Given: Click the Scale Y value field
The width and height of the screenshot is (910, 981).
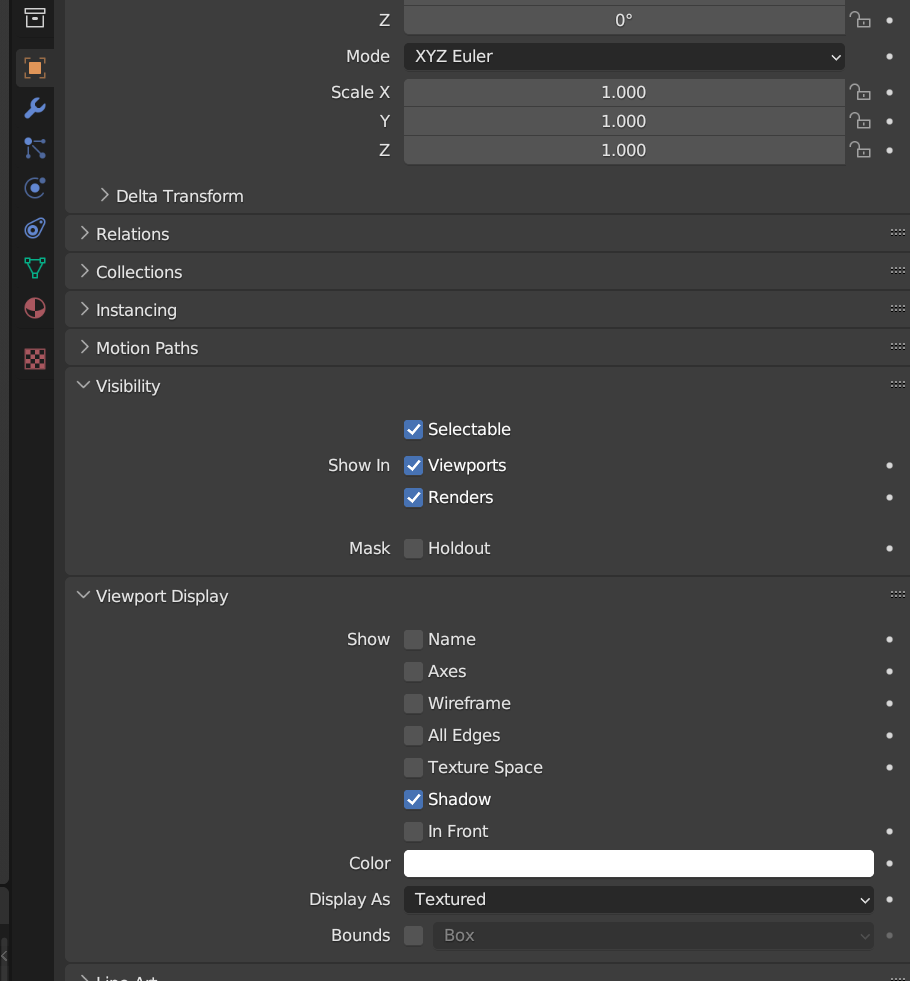Looking at the screenshot, I should [x=624, y=121].
